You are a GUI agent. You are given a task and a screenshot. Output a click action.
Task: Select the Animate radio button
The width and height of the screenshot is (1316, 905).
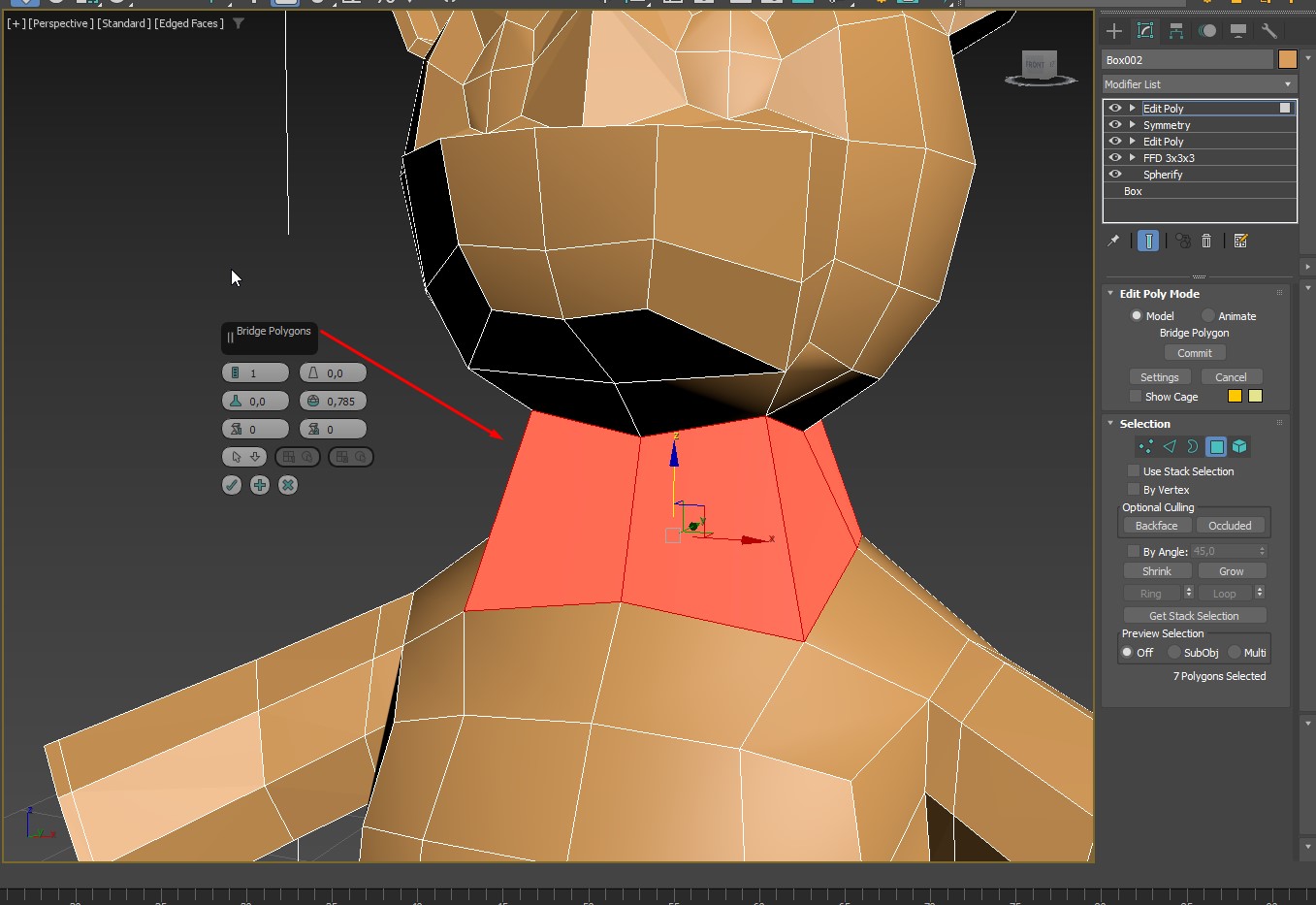click(x=1207, y=316)
